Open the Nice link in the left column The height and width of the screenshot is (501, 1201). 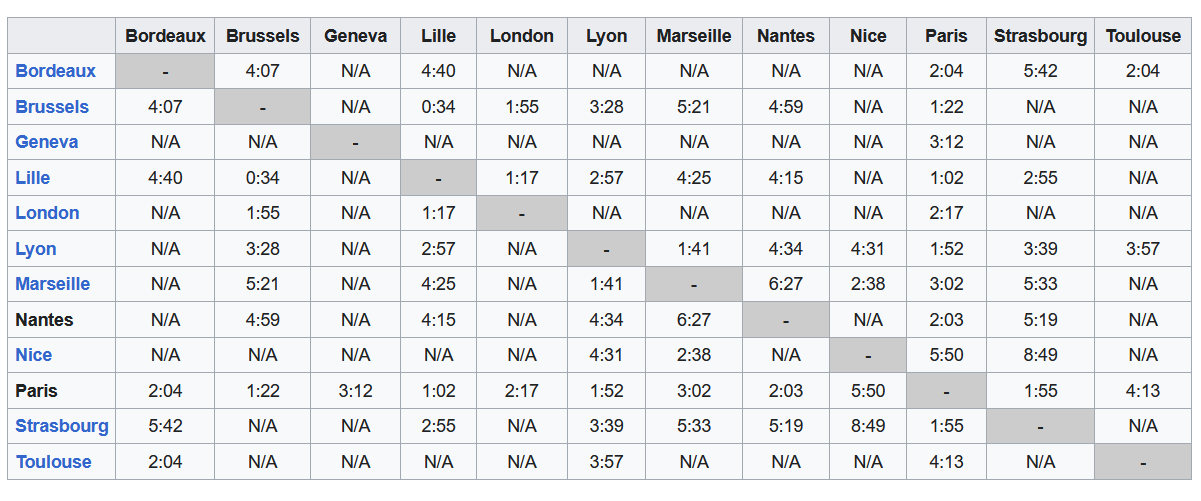[x=34, y=355]
